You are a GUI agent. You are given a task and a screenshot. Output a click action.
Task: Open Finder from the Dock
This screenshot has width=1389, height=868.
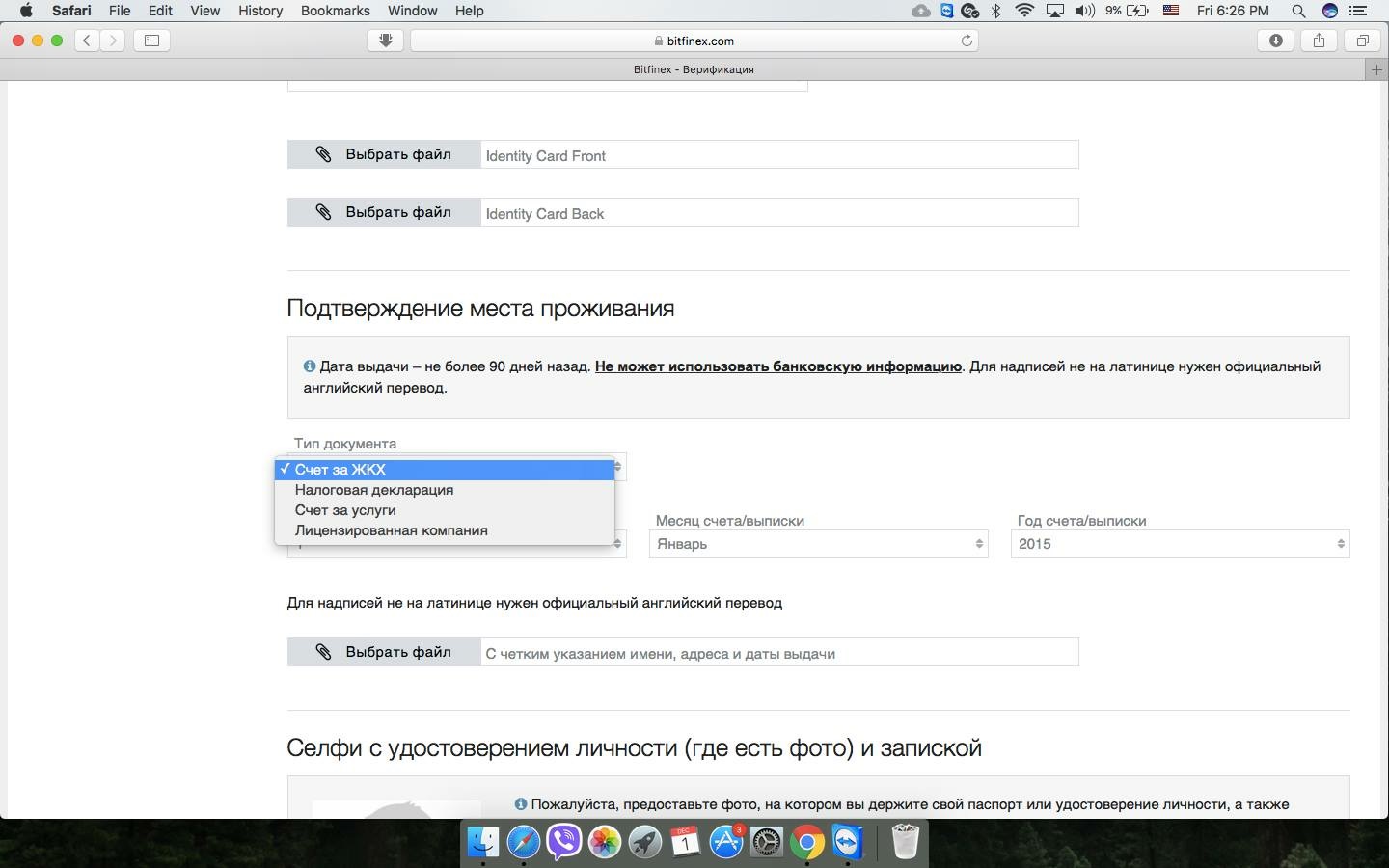(x=483, y=842)
